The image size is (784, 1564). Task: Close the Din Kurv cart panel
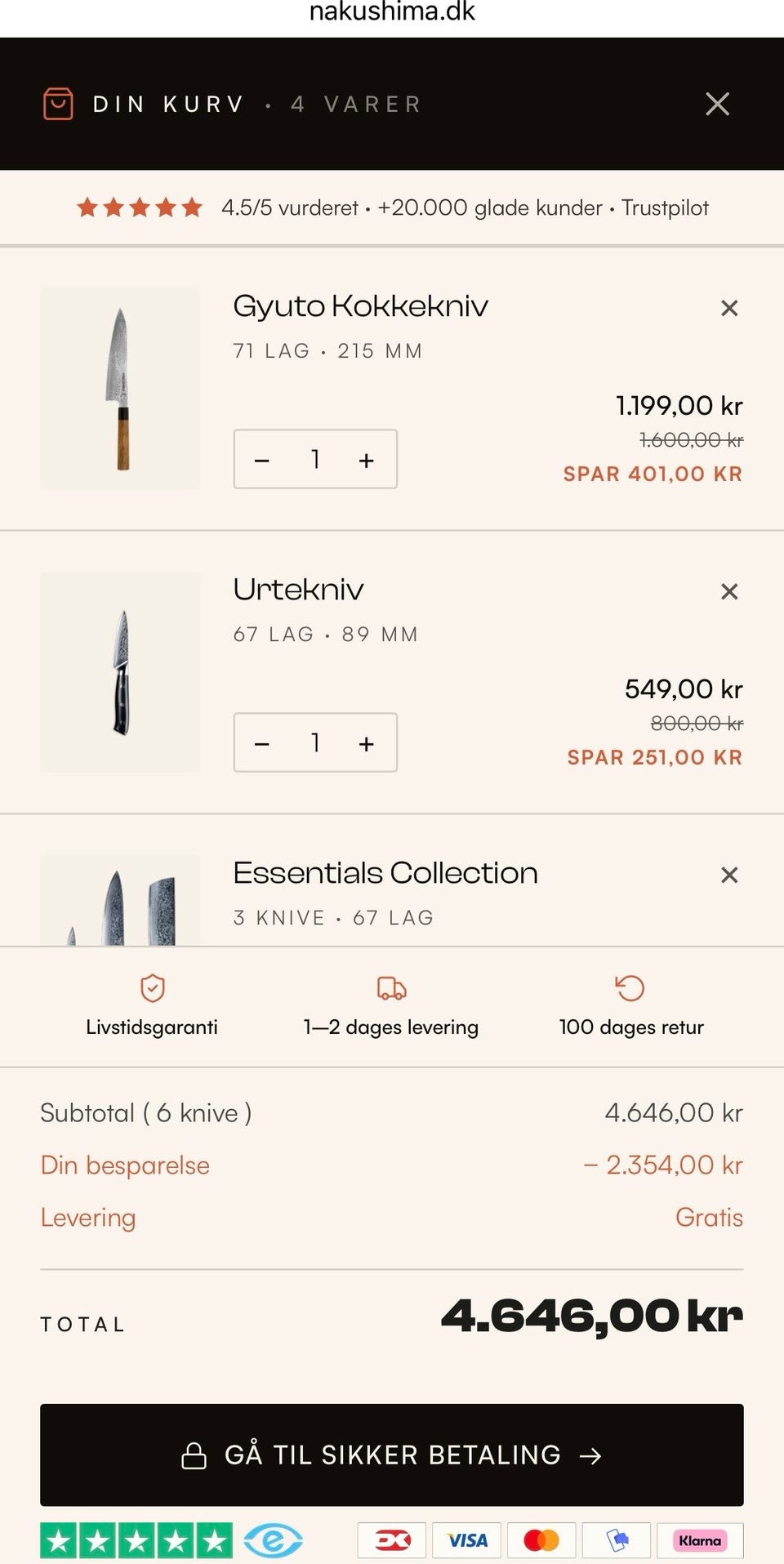pos(717,104)
